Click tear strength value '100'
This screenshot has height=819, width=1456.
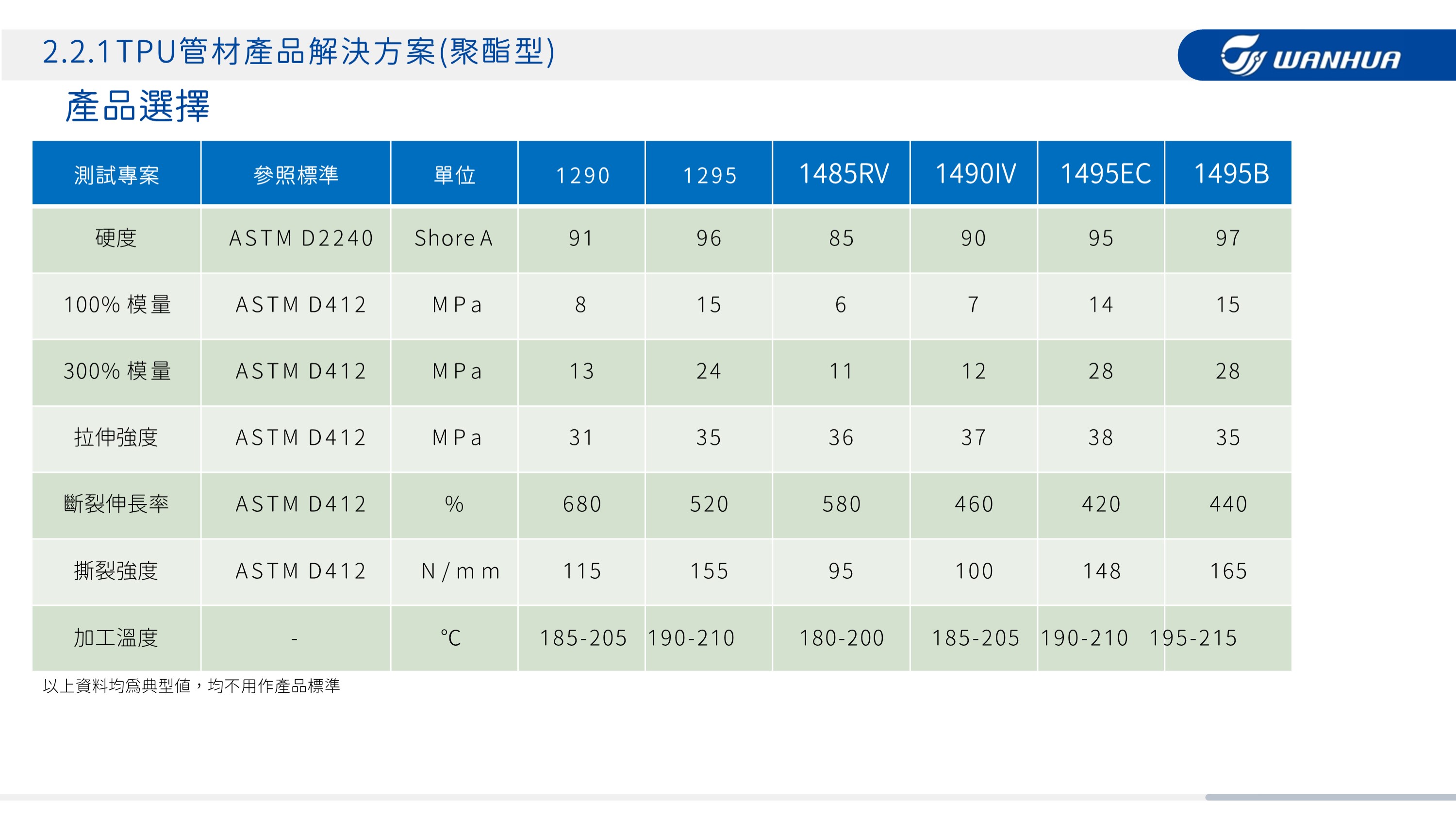click(x=974, y=571)
